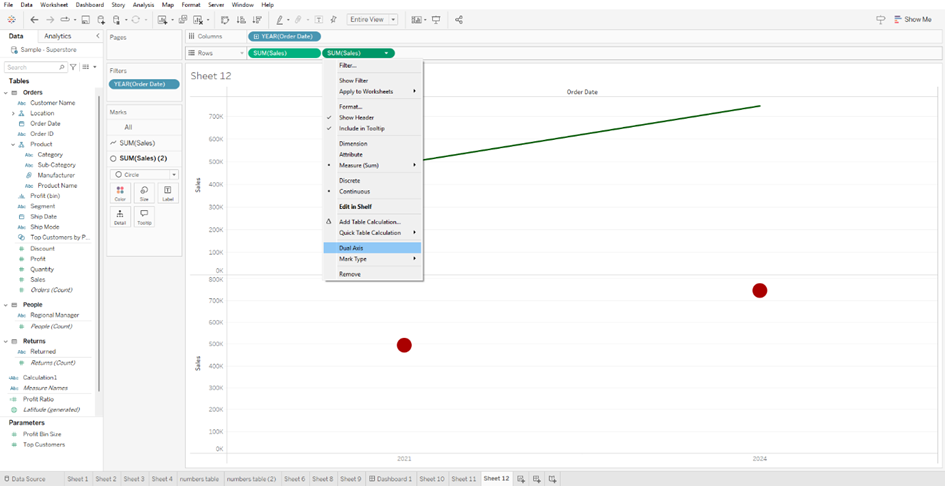This screenshot has height=486, width=945.
Task: Click the Detail button on Marks card
Action: (x=120, y=217)
